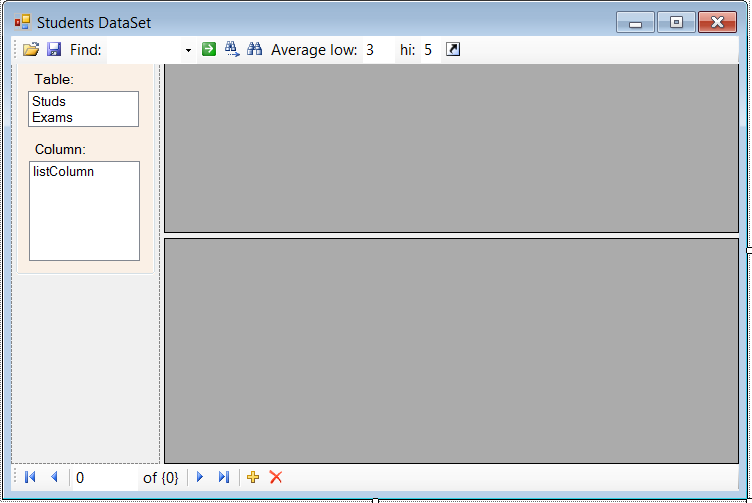Minimize the Students DataSet window
The height and width of the screenshot is (503, 752).
635,23
